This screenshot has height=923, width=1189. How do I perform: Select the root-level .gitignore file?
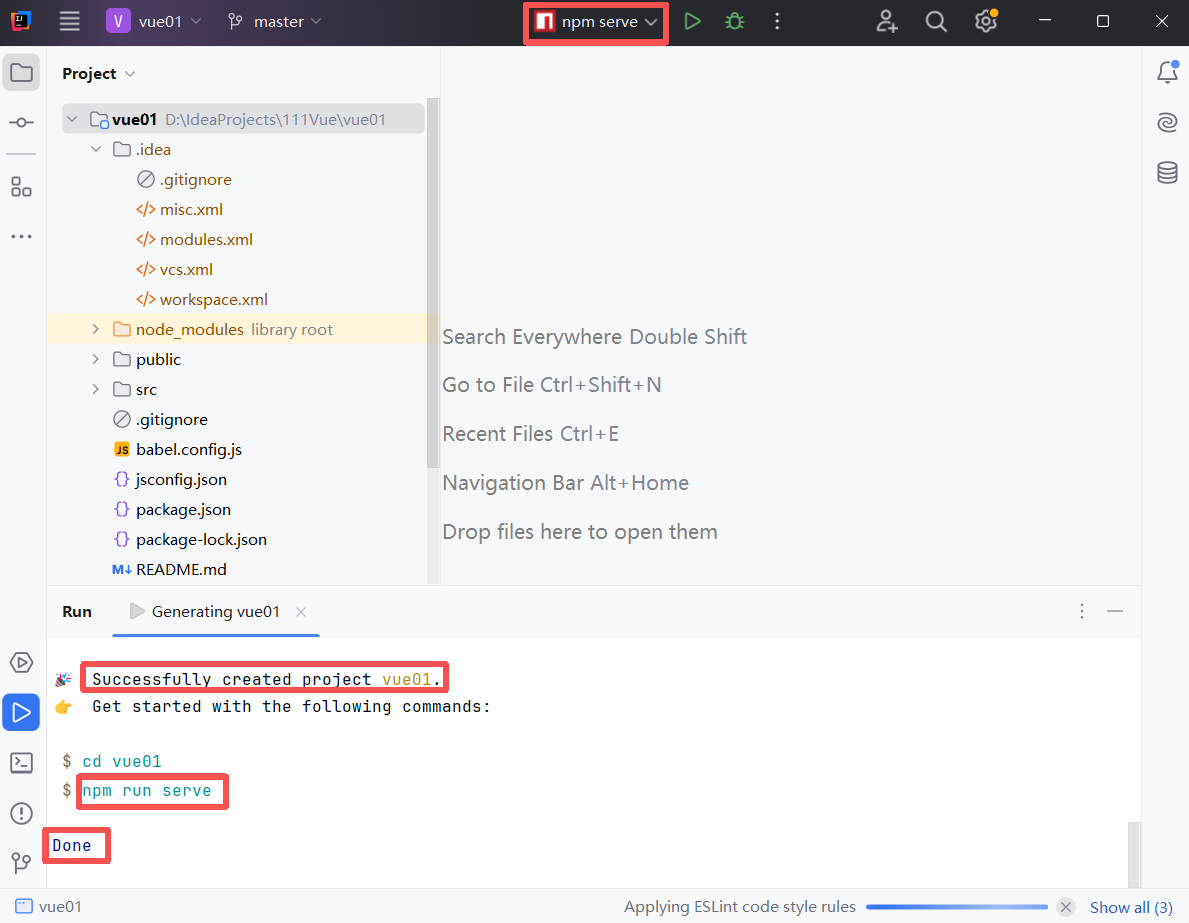[160, 419]
